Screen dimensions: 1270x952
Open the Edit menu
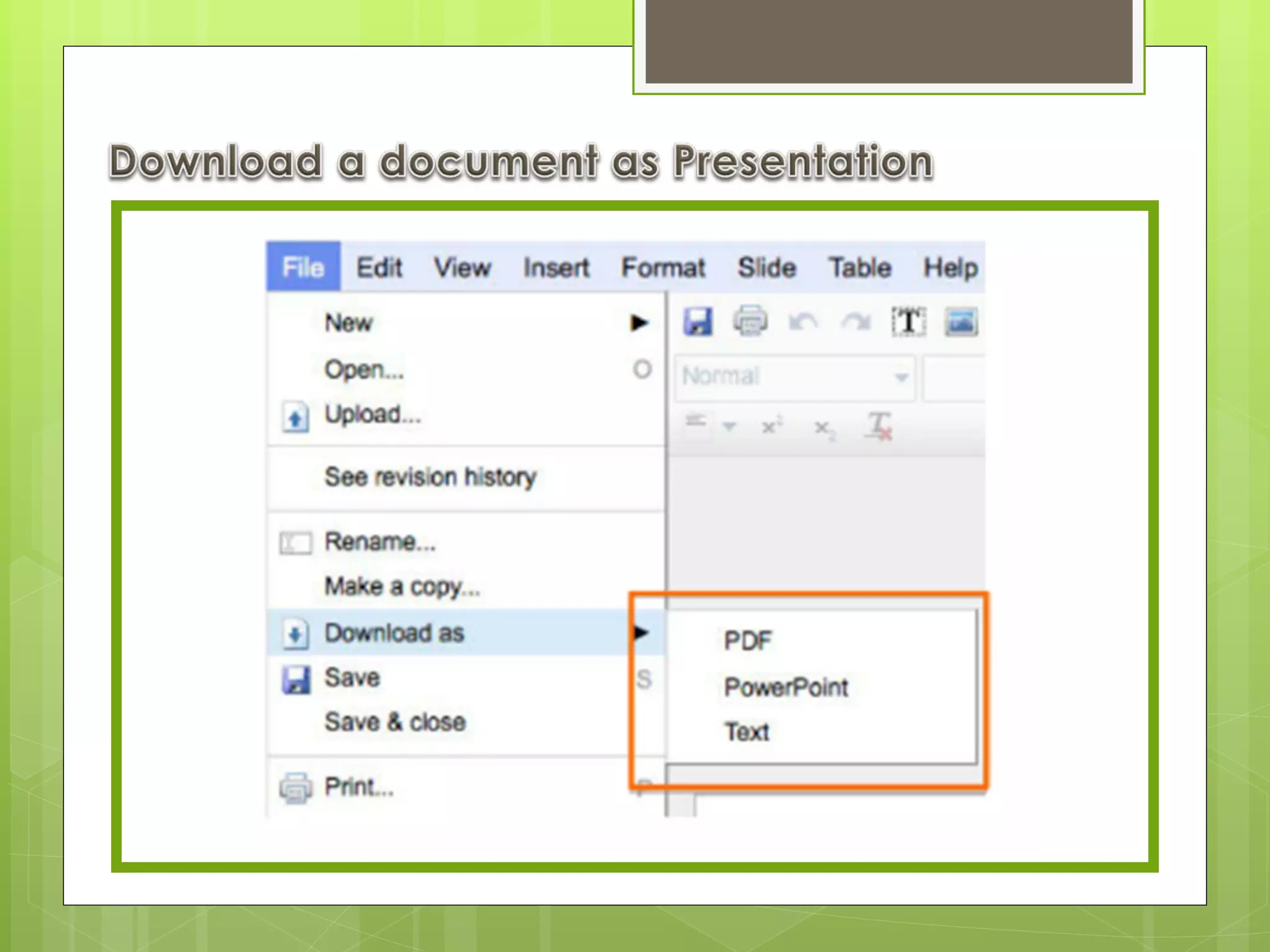(x=379, y=268)
